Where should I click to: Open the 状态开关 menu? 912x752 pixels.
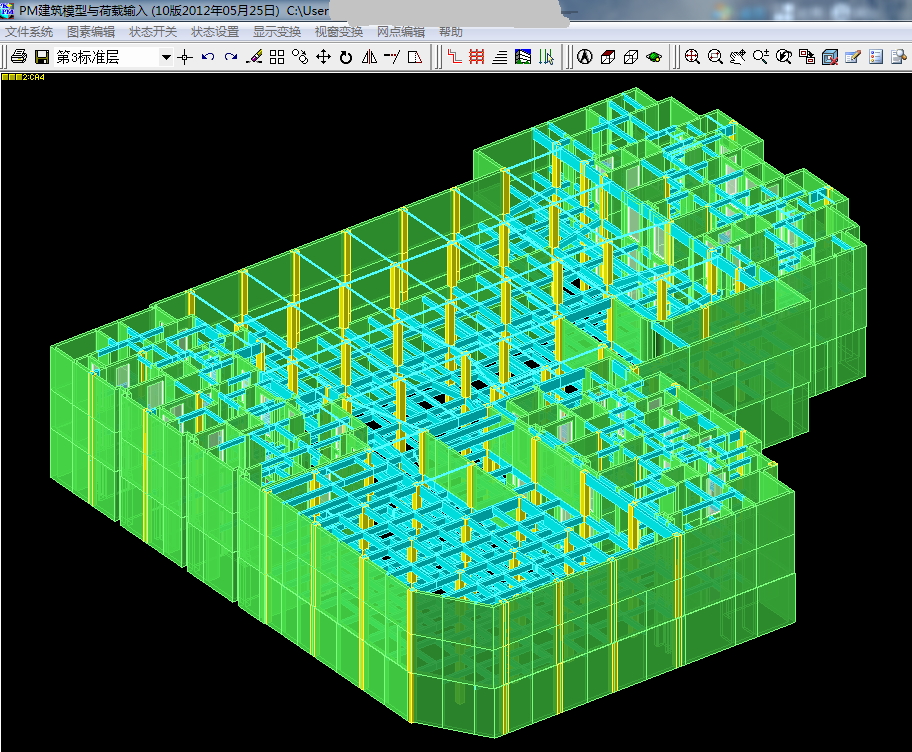(x=153, y=32)
